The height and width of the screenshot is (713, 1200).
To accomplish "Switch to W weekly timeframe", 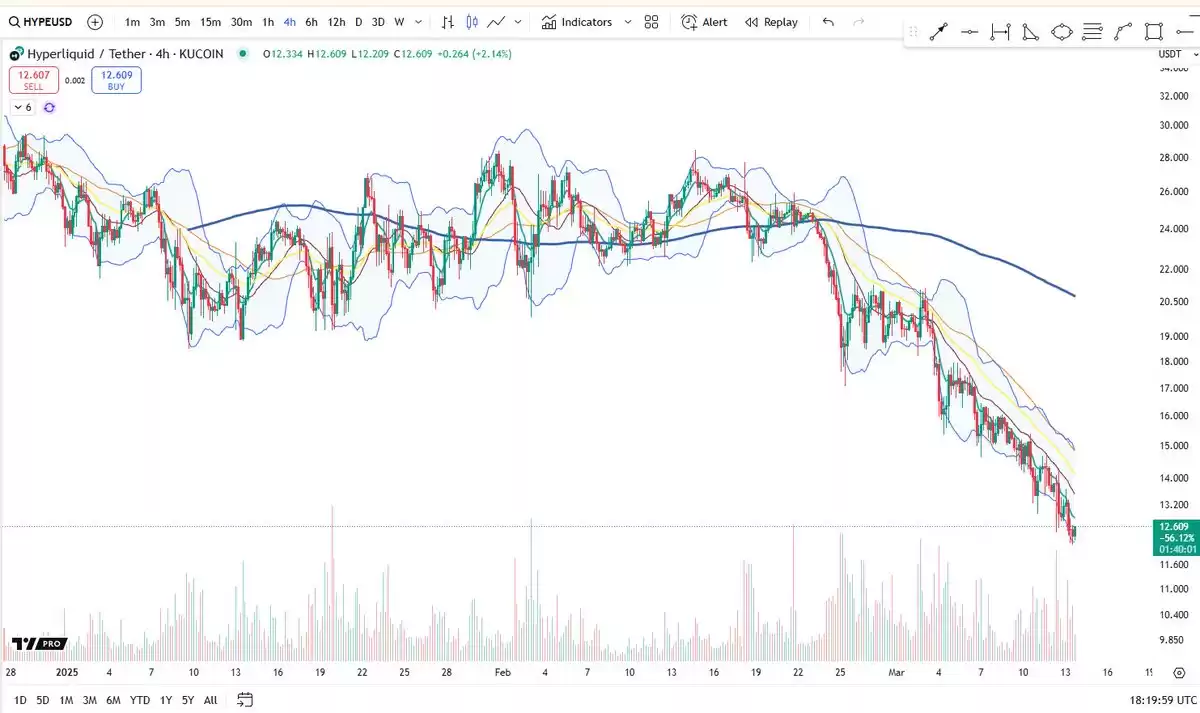I will [399, 21].
